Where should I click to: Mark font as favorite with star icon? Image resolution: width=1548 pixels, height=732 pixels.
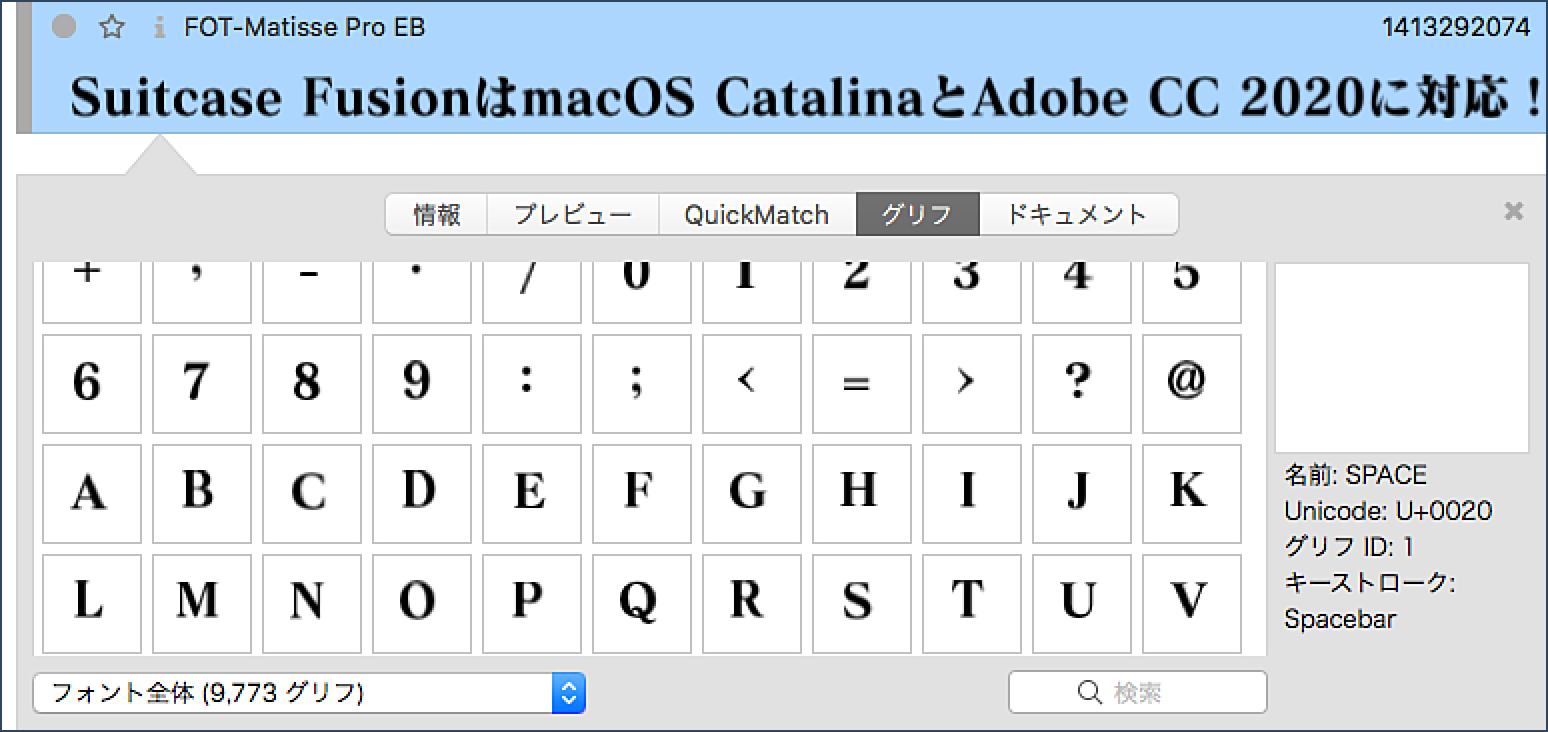click(x=112, y=27)
